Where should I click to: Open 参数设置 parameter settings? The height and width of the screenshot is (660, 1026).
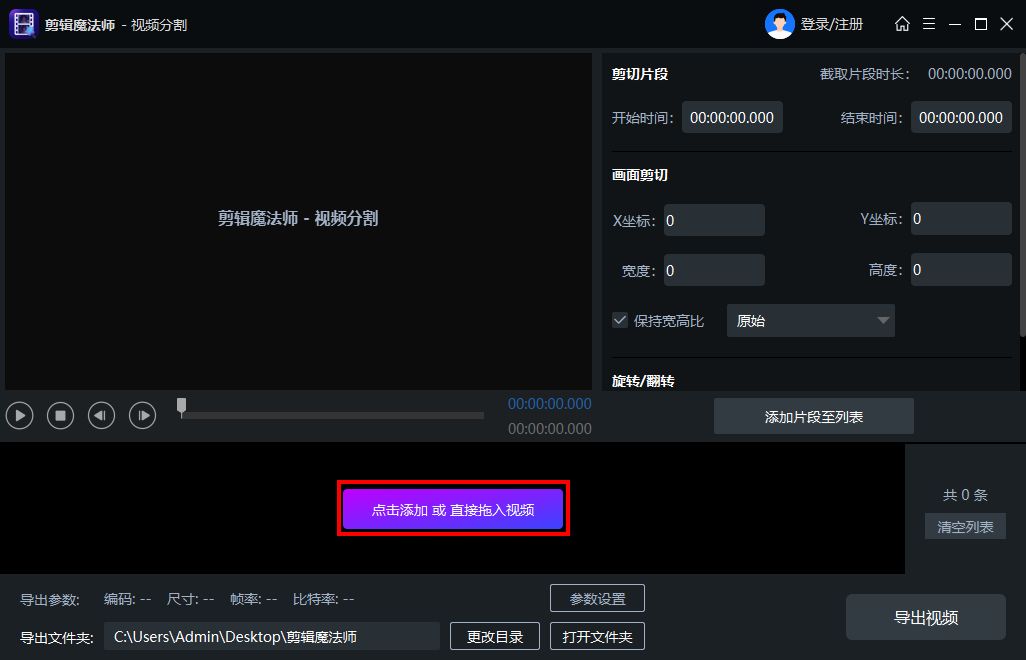(597, 599)
